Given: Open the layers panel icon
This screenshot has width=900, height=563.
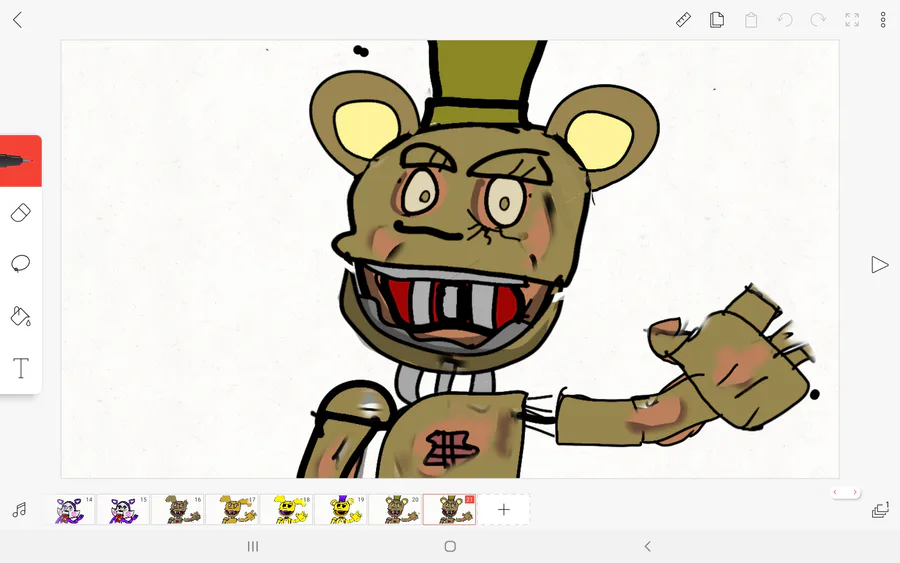Looking at the screenshot, I should coord(880,510).
